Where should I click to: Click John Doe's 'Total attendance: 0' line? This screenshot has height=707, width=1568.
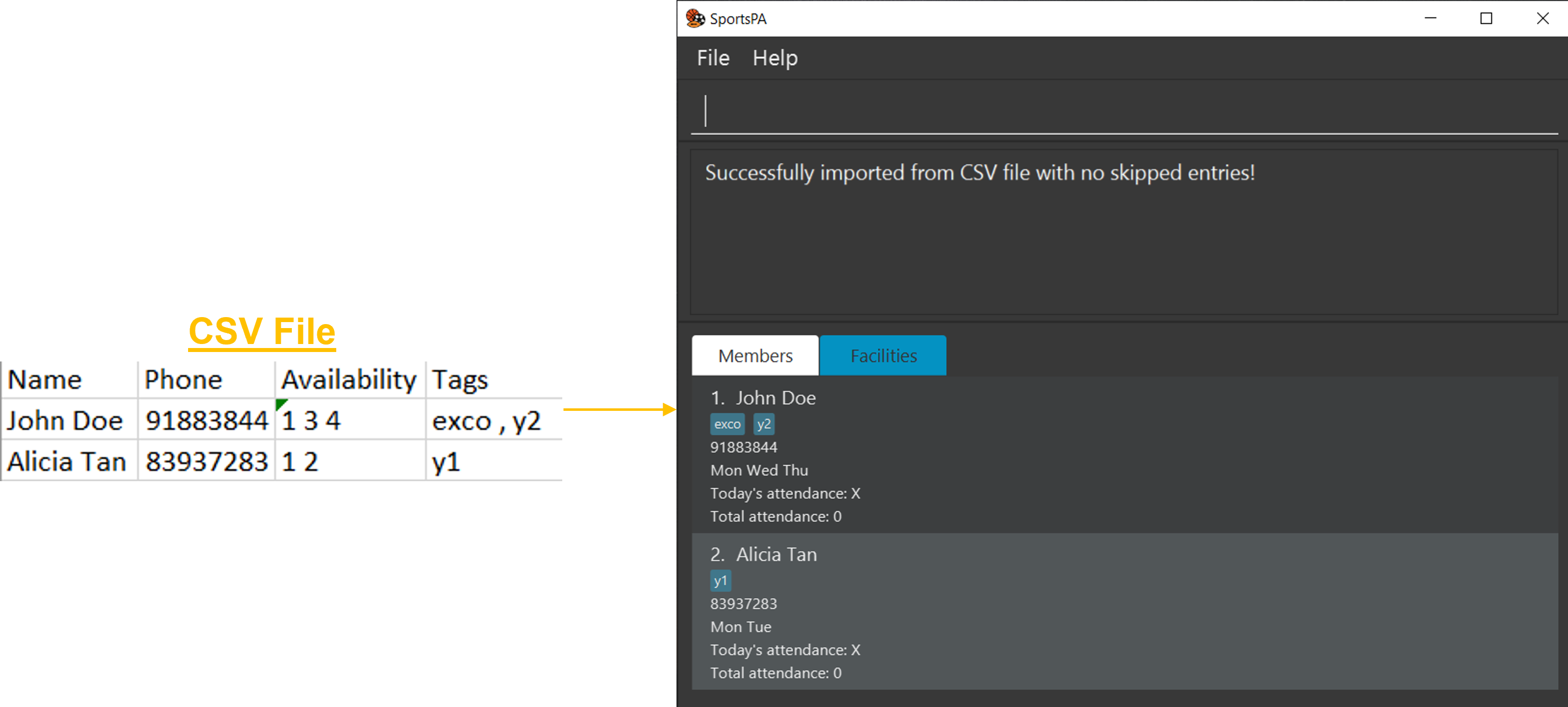pyautogui.click(x=776, y=517)
